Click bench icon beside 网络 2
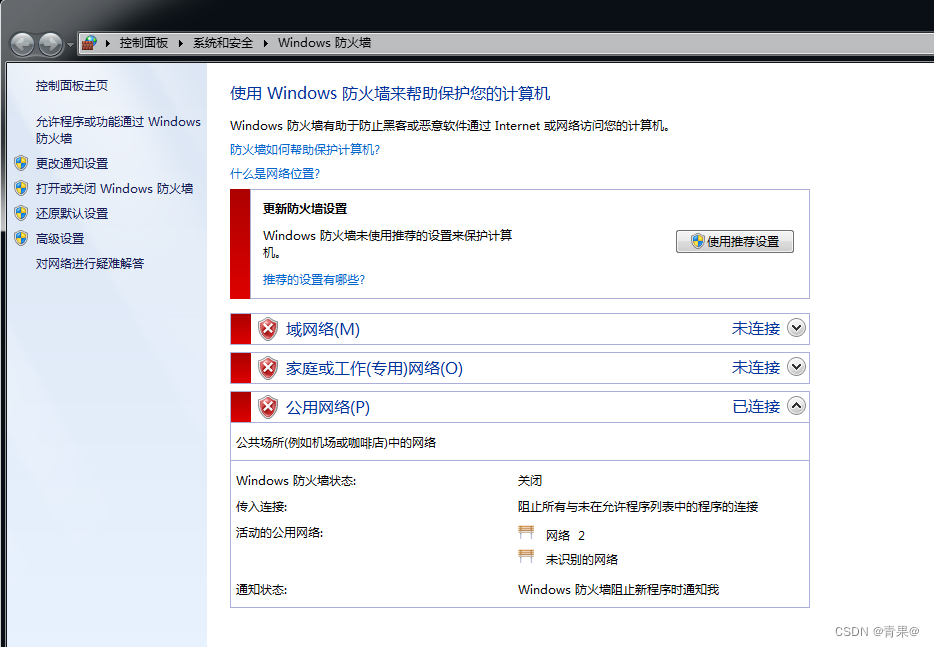The width and height of the screenshot is (934, 647). (526, 531)
